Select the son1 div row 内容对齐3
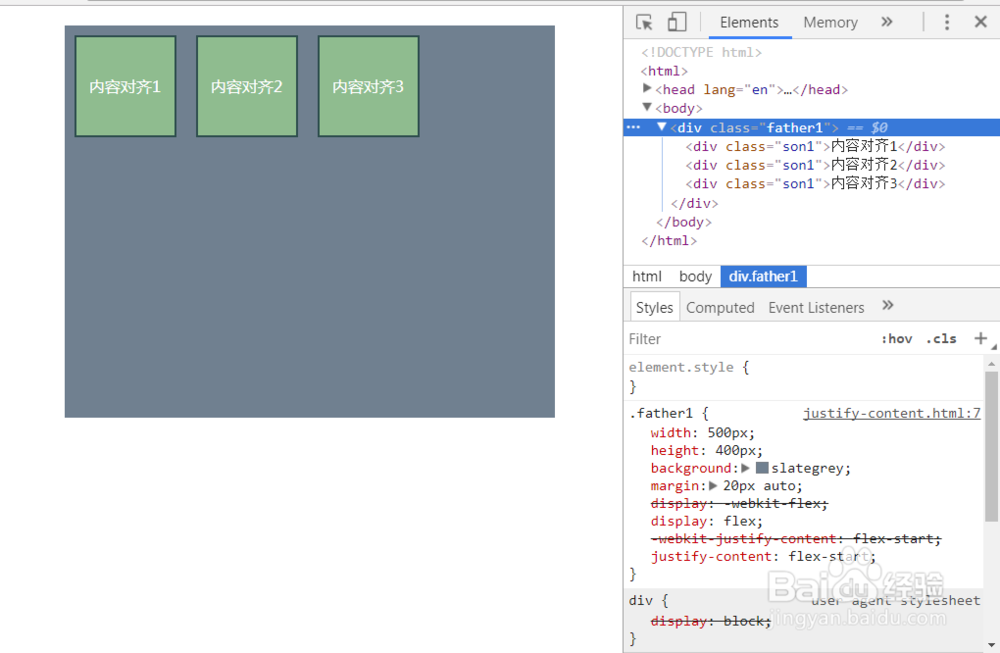1000x653 pixels. click(x=815, y=183)
